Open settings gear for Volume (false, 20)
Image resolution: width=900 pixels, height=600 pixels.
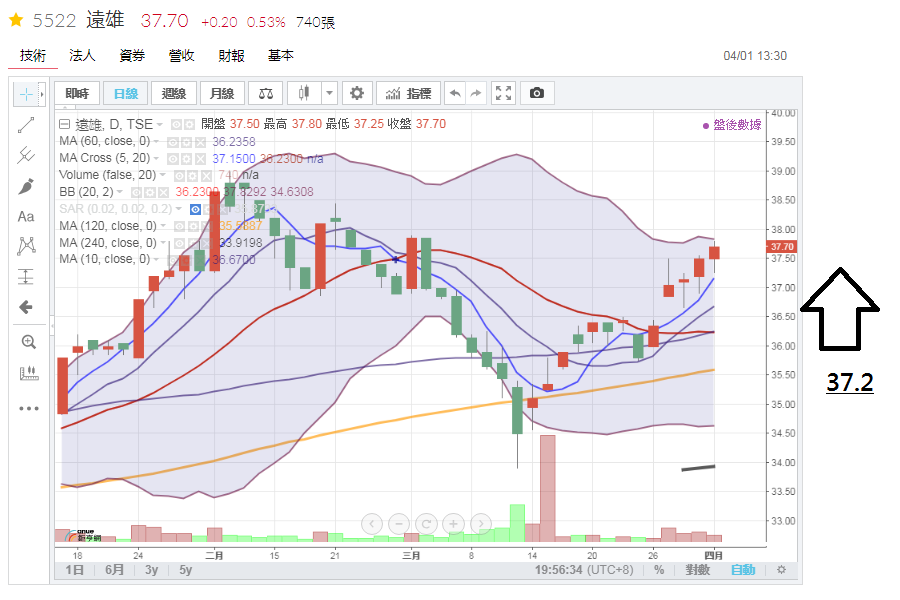[193, 176]
